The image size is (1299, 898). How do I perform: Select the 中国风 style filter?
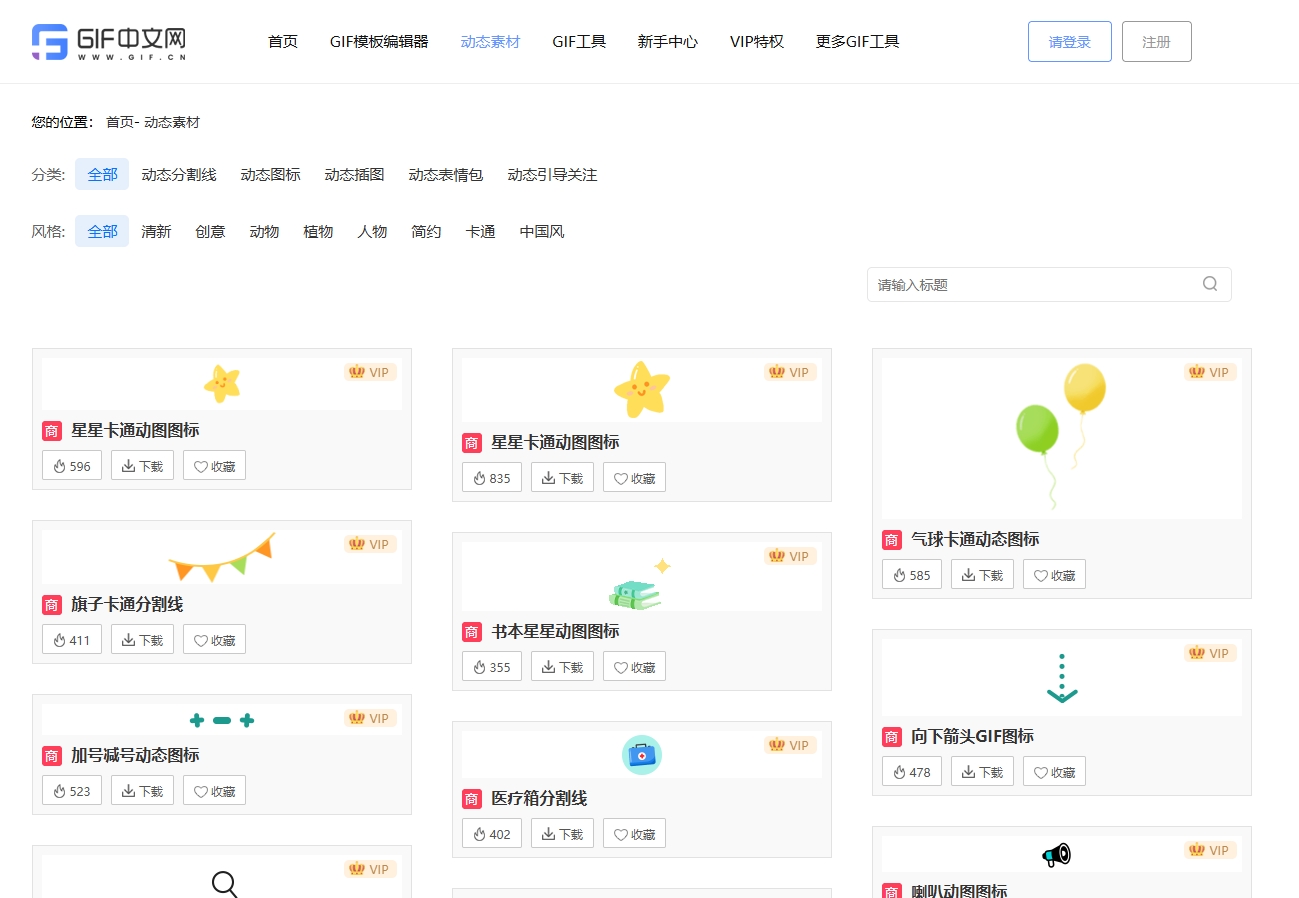tap(541, 231)
